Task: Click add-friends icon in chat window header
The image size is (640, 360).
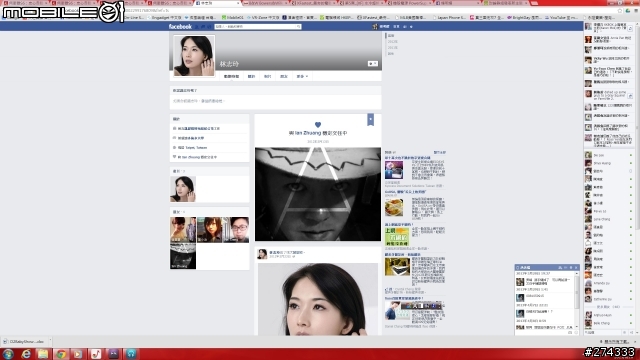Action: pyautogui.click(x=560, y=267)
